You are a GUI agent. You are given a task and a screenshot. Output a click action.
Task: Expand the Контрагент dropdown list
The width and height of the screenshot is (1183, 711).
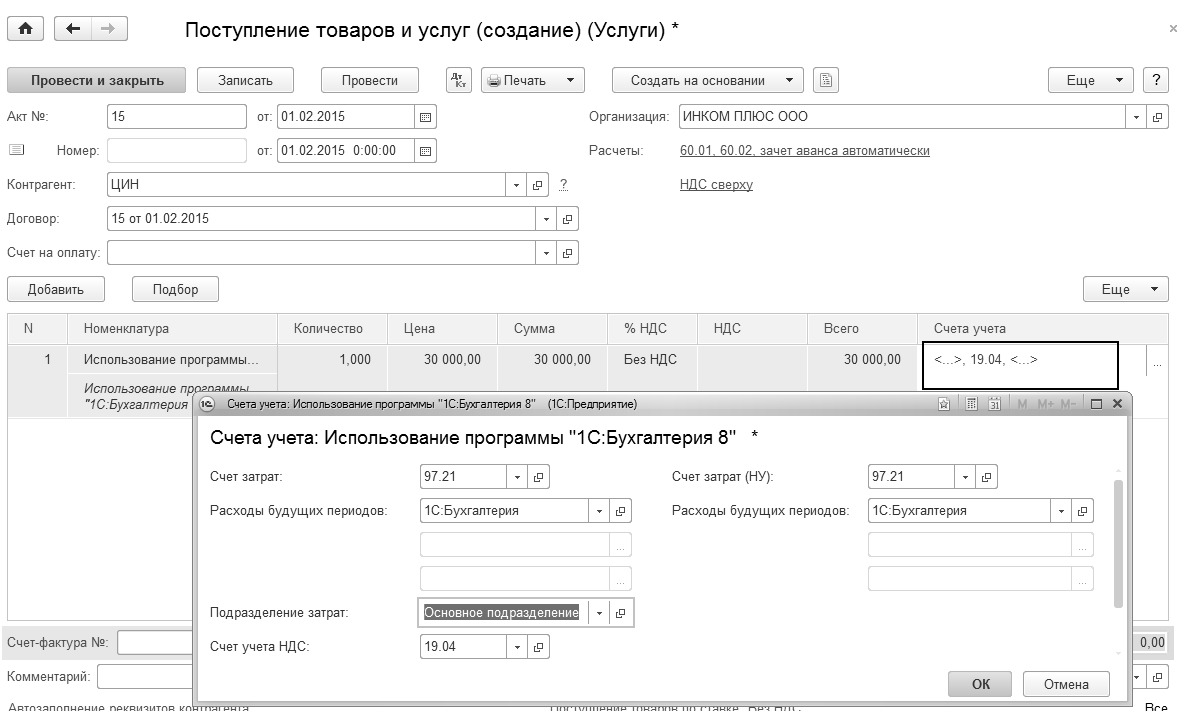(516, 185)
